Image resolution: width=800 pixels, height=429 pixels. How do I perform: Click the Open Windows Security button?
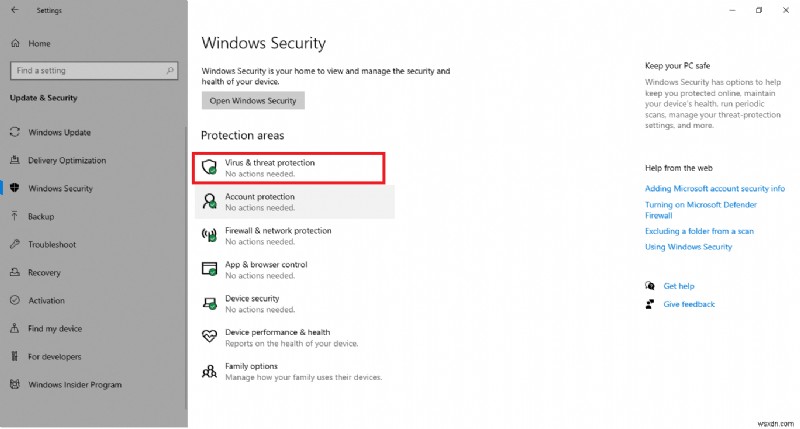[253, 101]
